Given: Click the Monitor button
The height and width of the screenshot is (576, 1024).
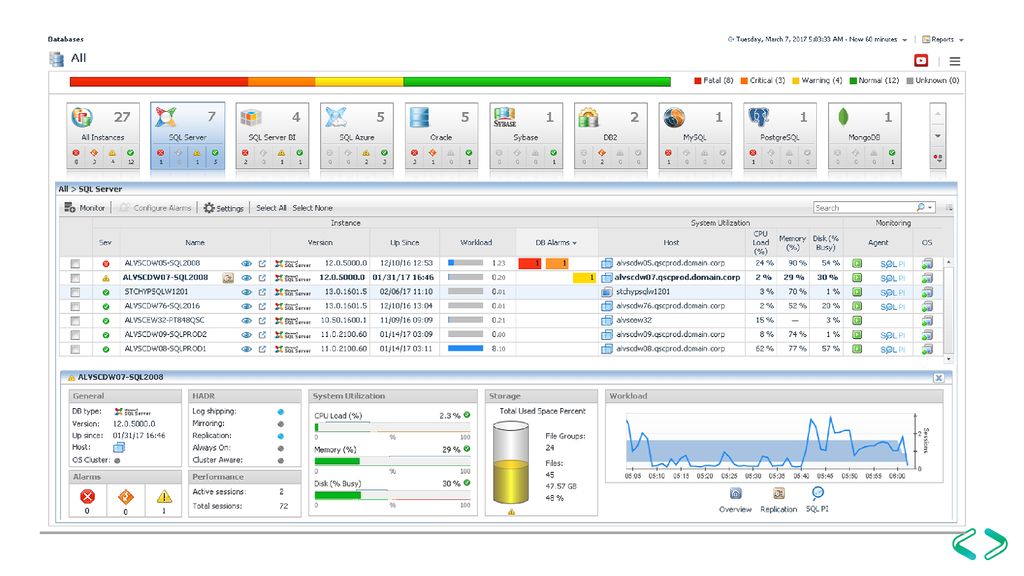Looking at the screenshot, I should (x=84, y=208).
